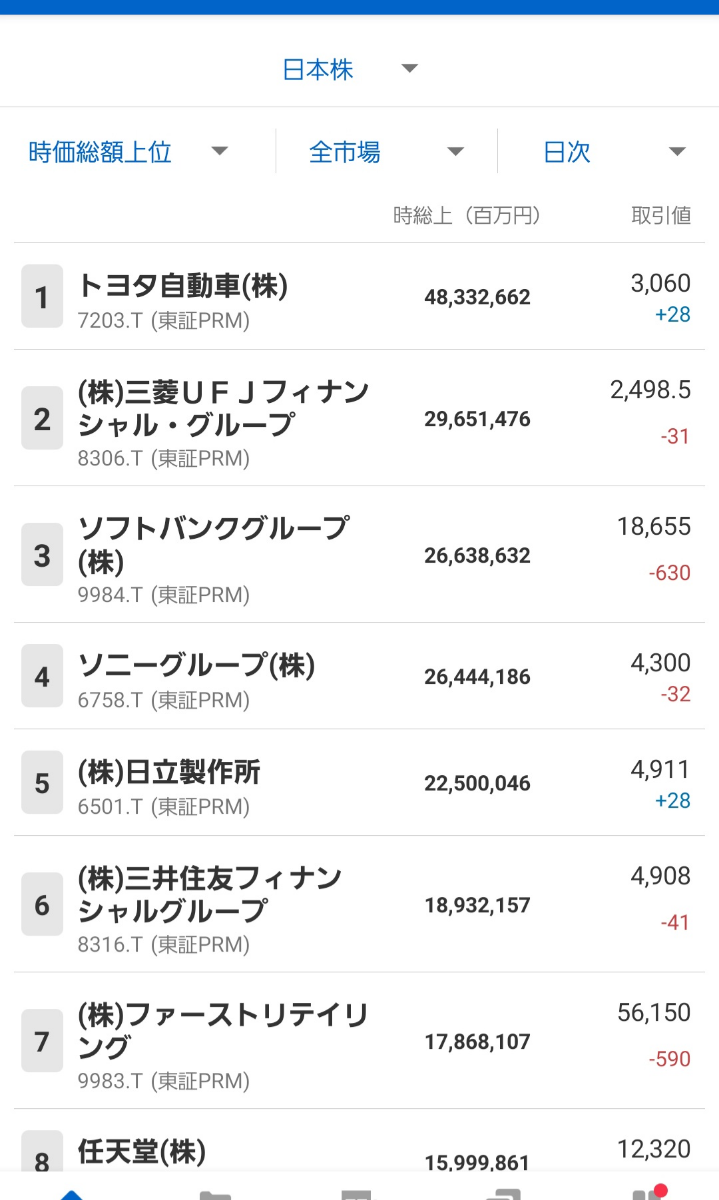Open ソニーグループ(株) stock details

click(x=197, y=665)
